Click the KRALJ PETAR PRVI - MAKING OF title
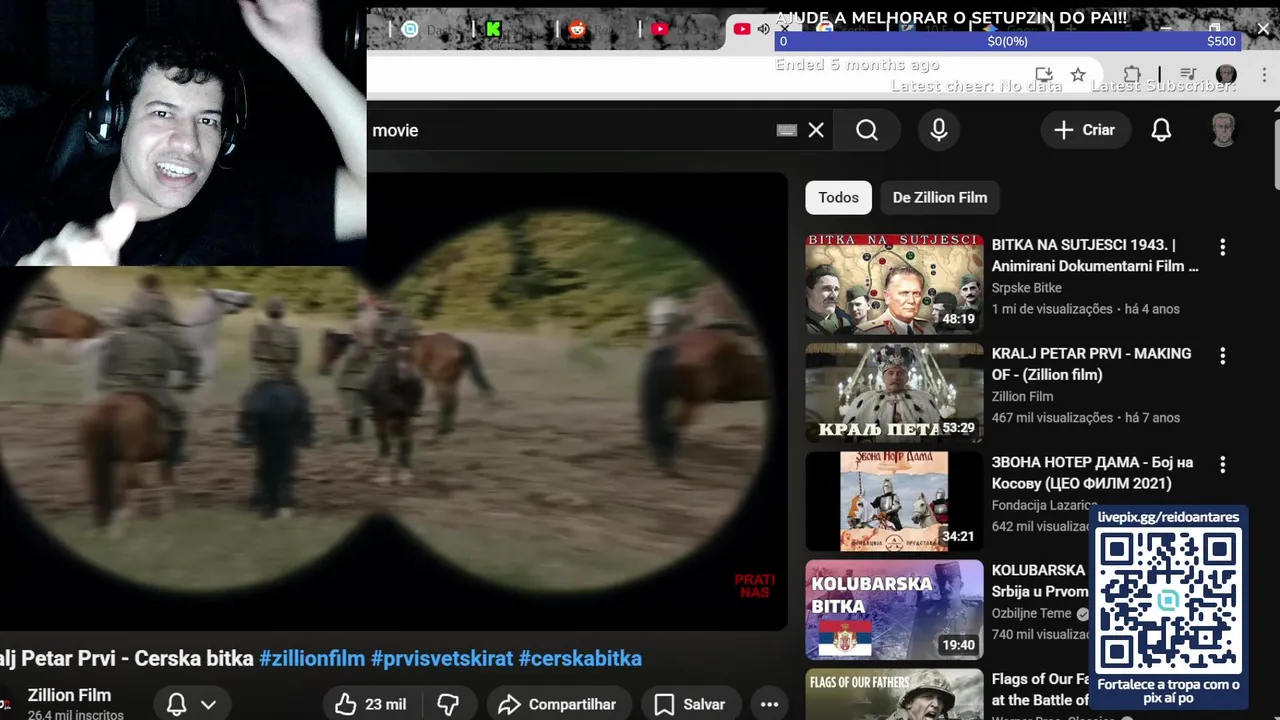This screenshot has width=1280, height=720. 1091,364
